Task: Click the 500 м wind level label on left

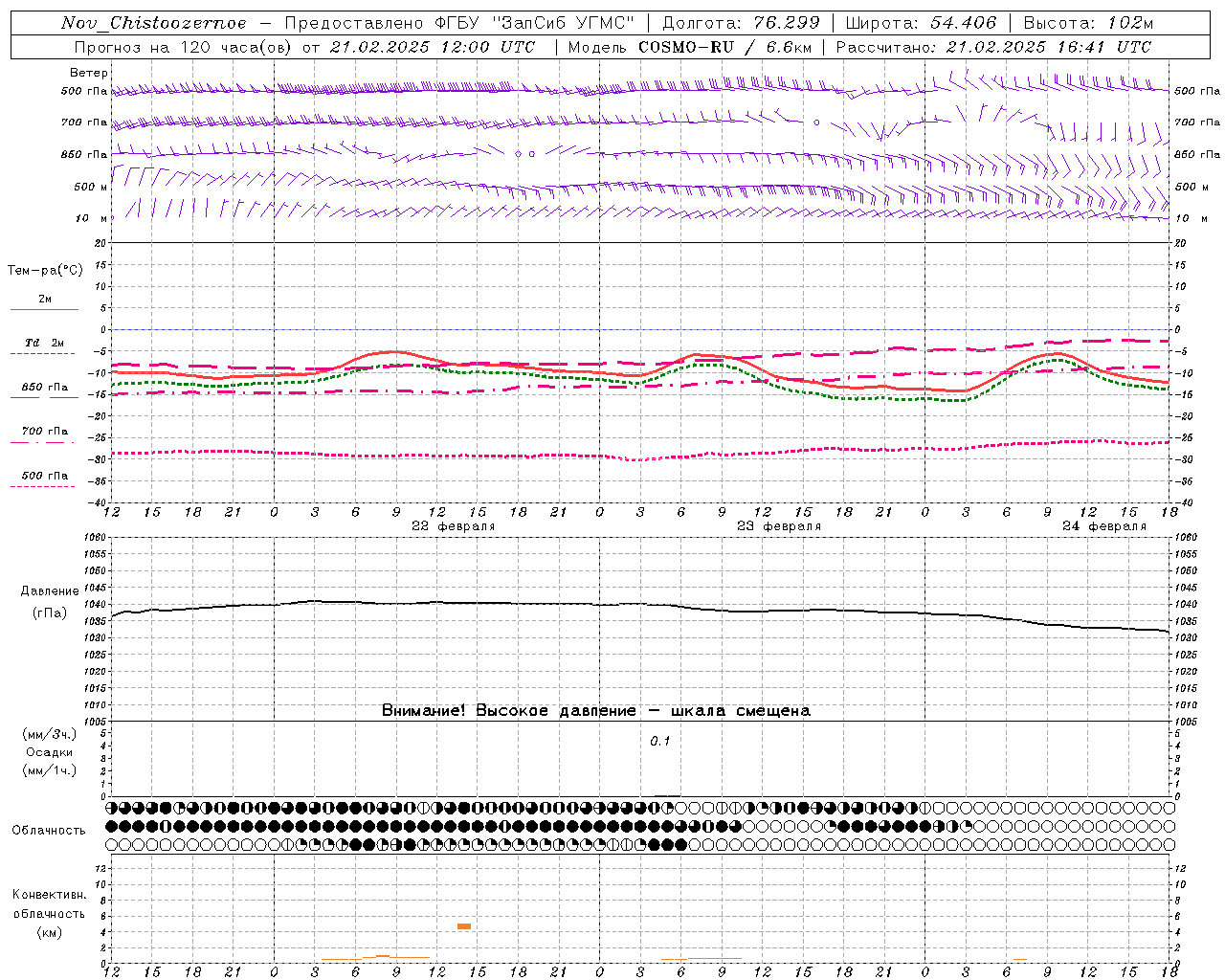Action: pos(90,187)
